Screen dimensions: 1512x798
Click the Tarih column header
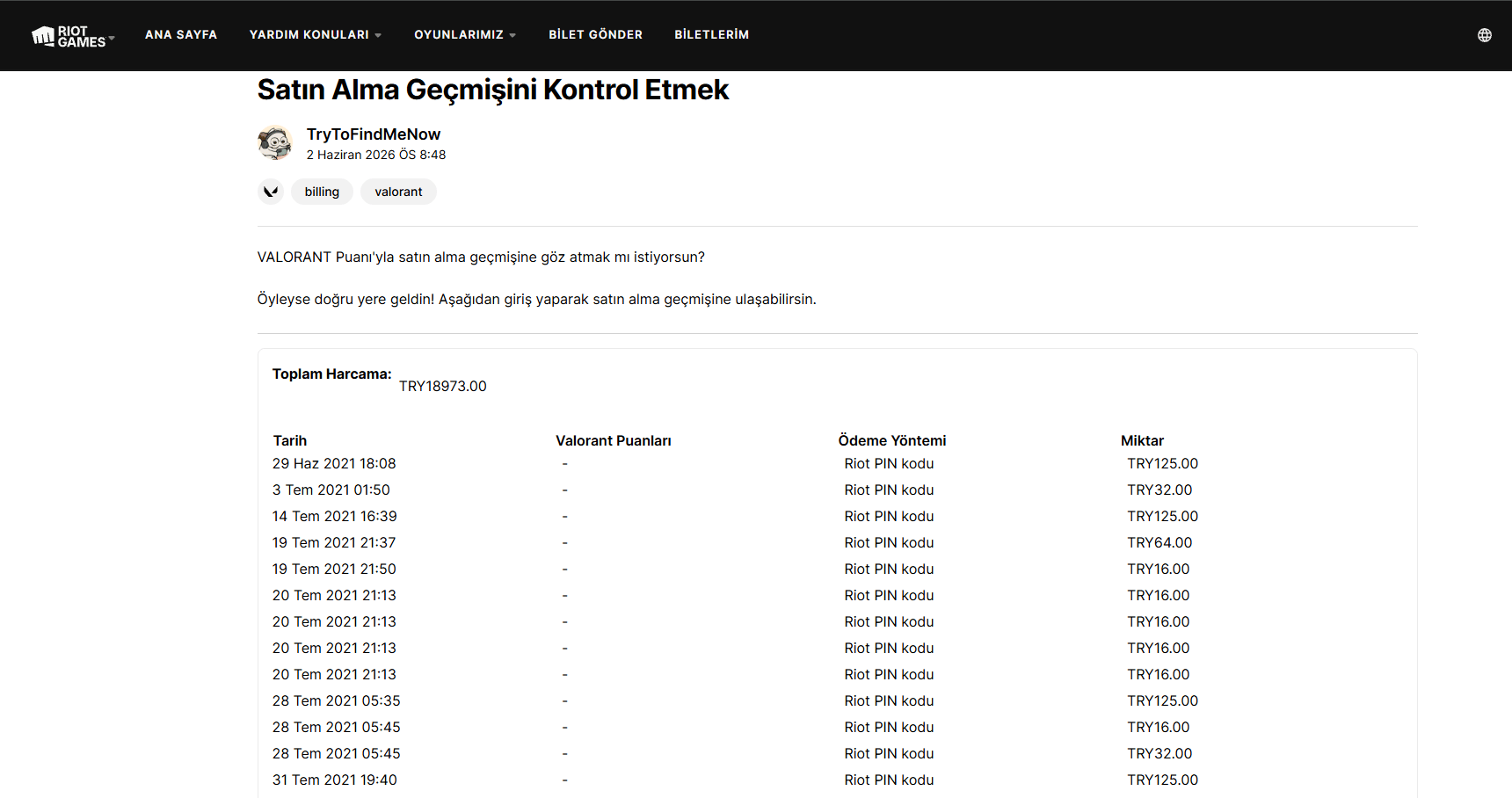(x=290, y=441)
